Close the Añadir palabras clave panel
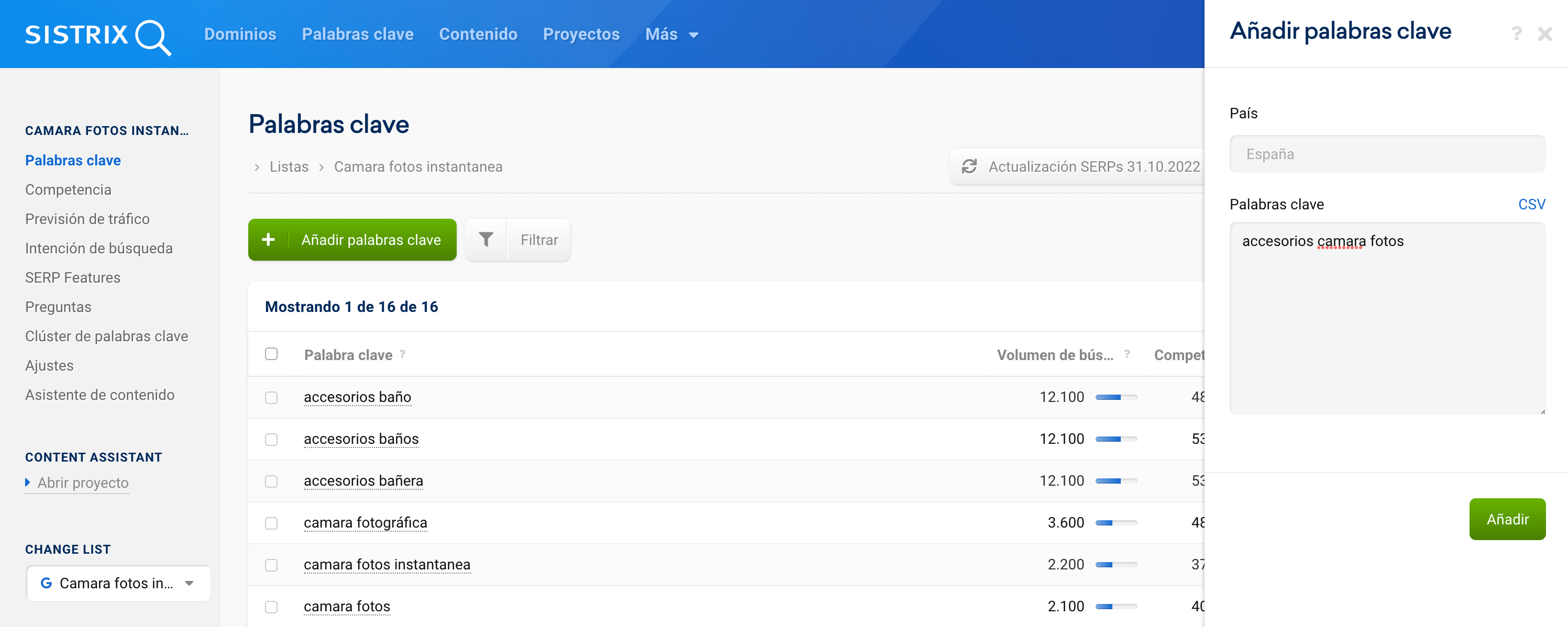 tap(1544, 33)
